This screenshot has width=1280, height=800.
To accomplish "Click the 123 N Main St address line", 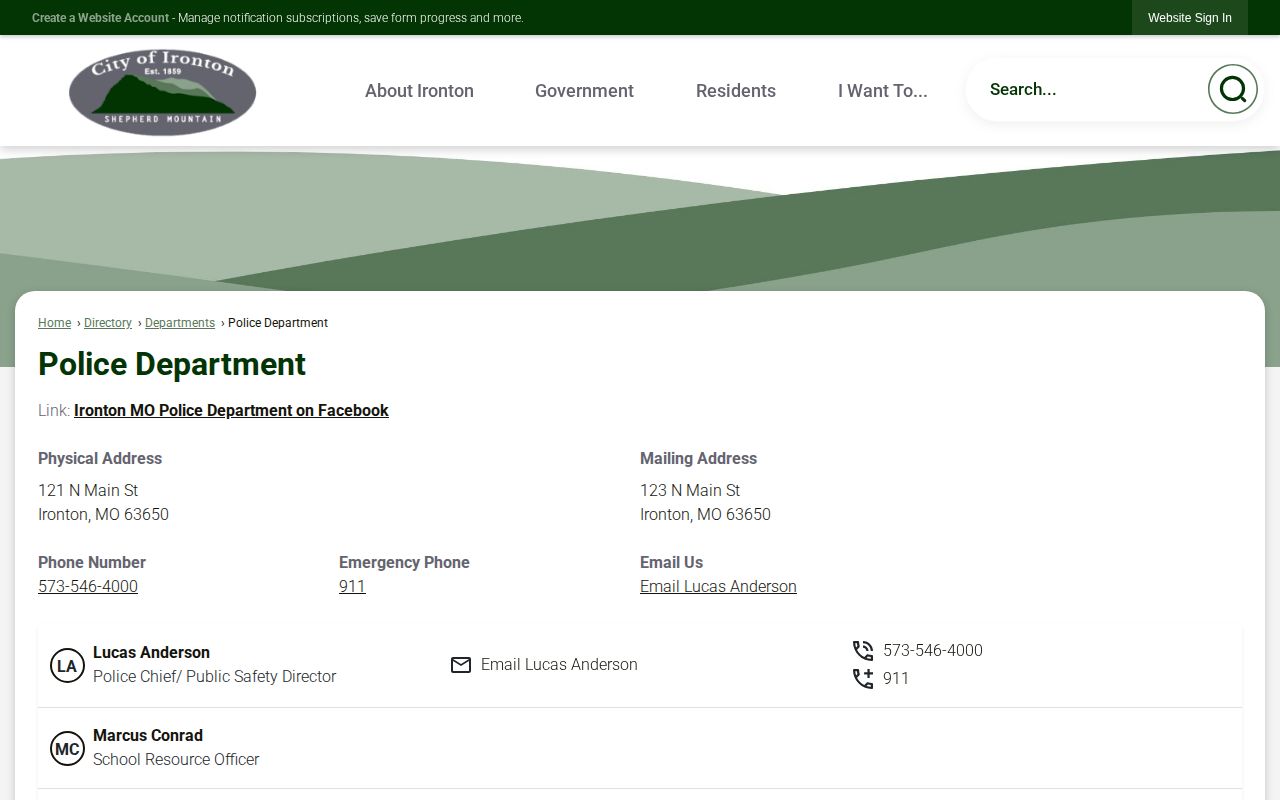I will 690,490.
